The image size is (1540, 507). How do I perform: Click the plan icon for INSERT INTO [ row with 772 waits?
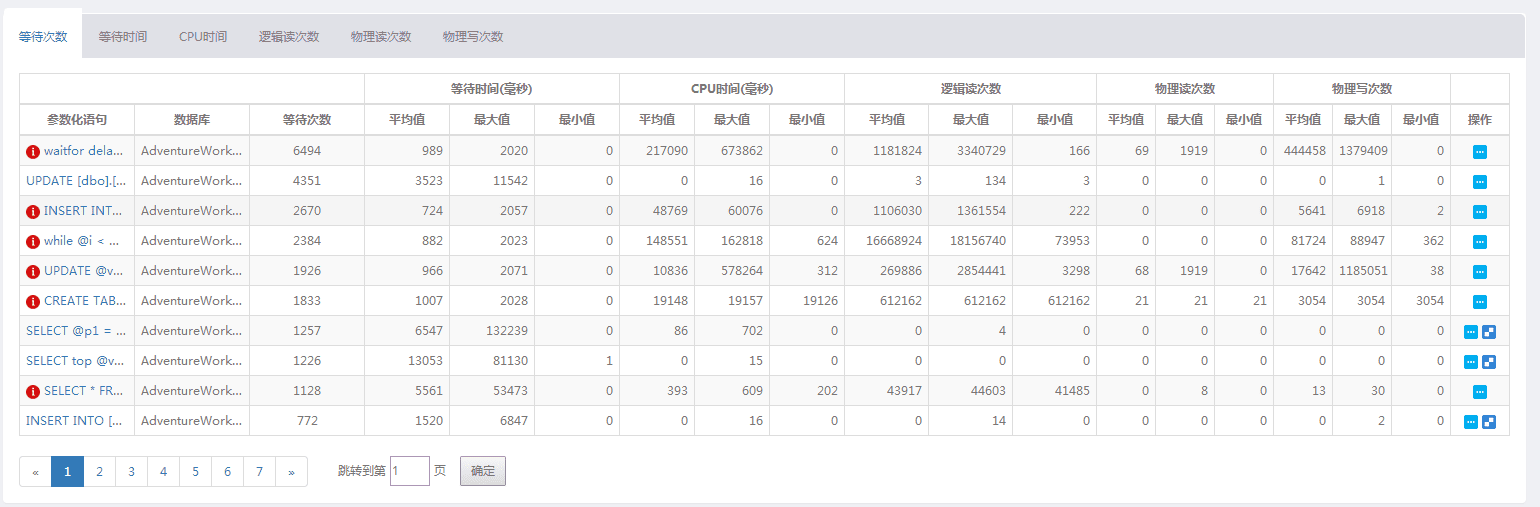[1488, 422]
